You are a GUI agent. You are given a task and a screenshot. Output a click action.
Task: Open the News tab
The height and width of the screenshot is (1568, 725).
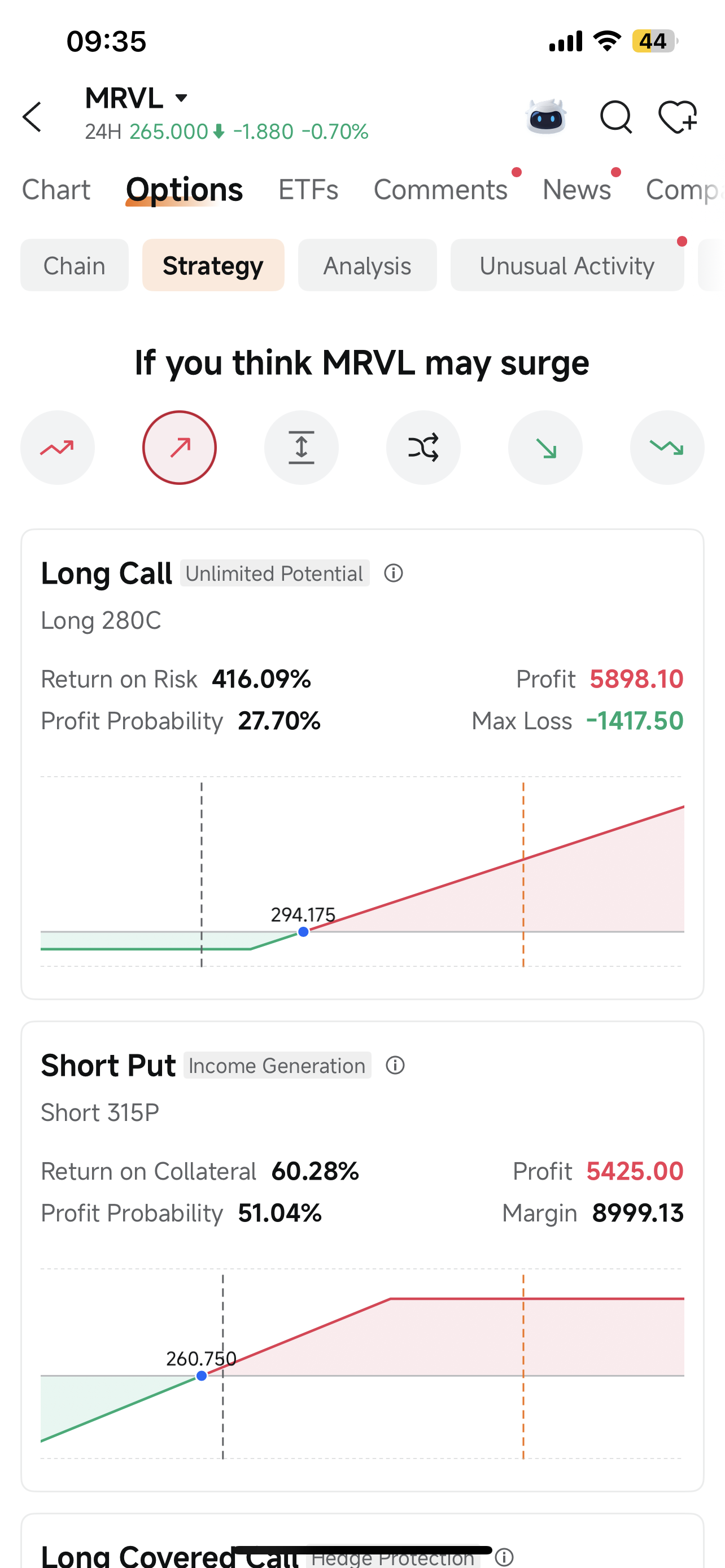tap(576, 190)
